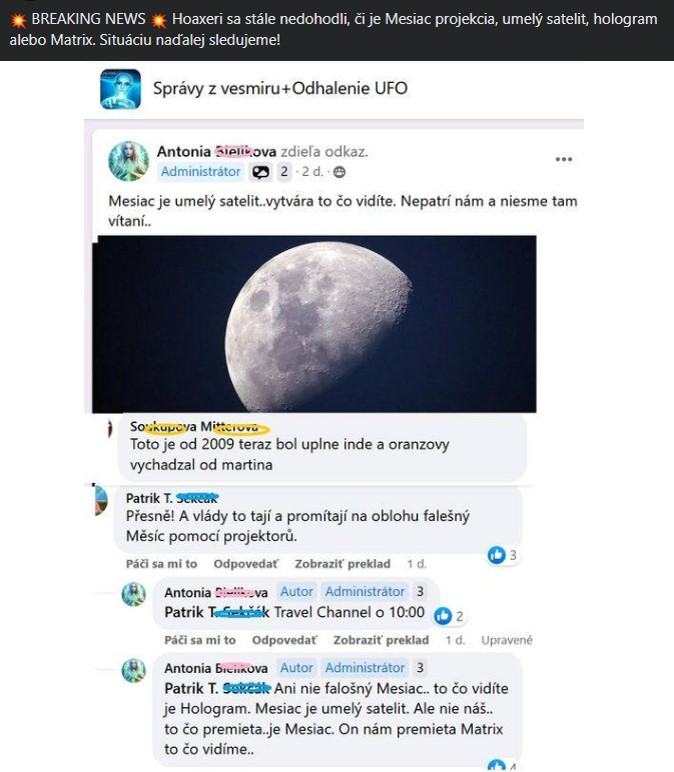
Task: Click Odpovedať under the Travel Channel reply
Action: pyautogui.click(x=284, y=640)
